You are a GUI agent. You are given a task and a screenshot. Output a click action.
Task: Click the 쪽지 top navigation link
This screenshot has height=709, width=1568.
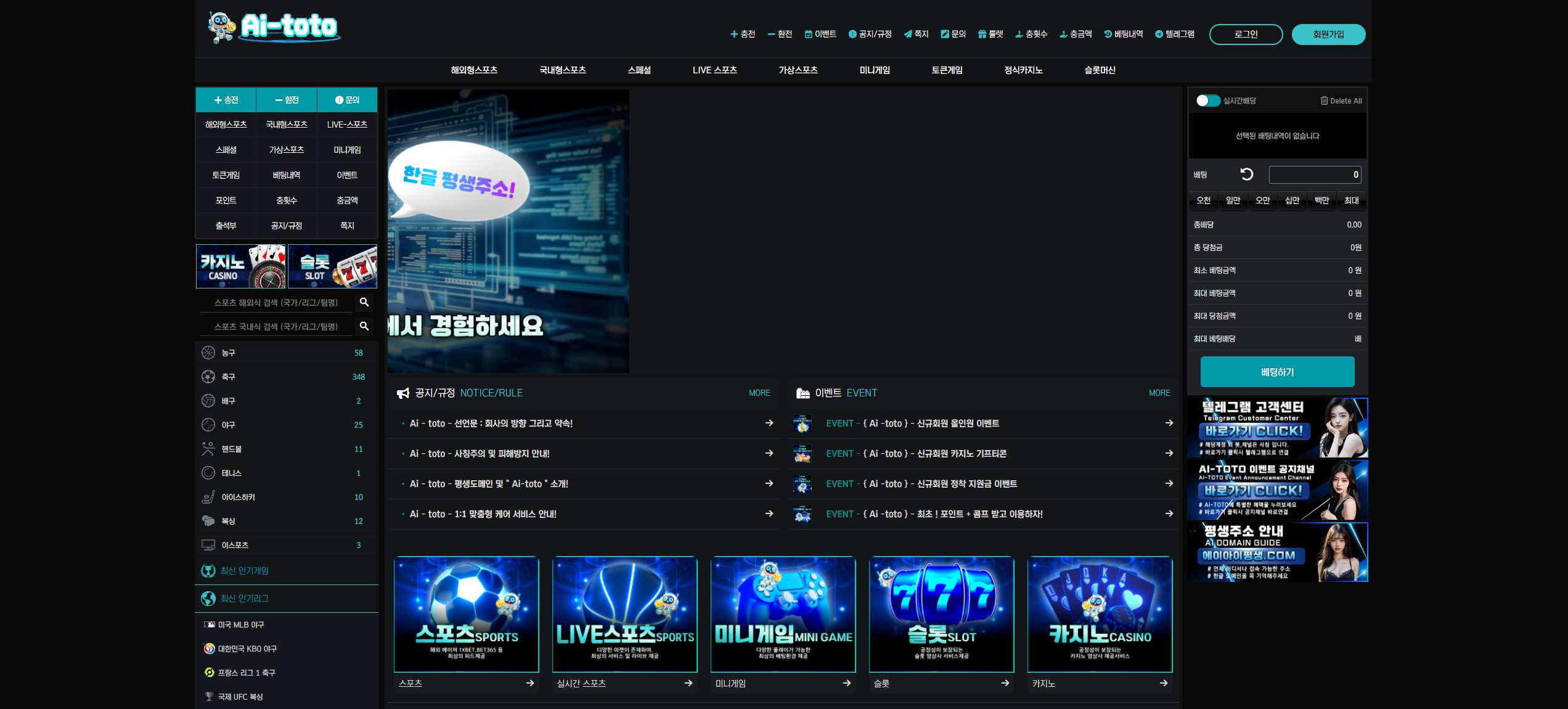(x=916, y=35)
